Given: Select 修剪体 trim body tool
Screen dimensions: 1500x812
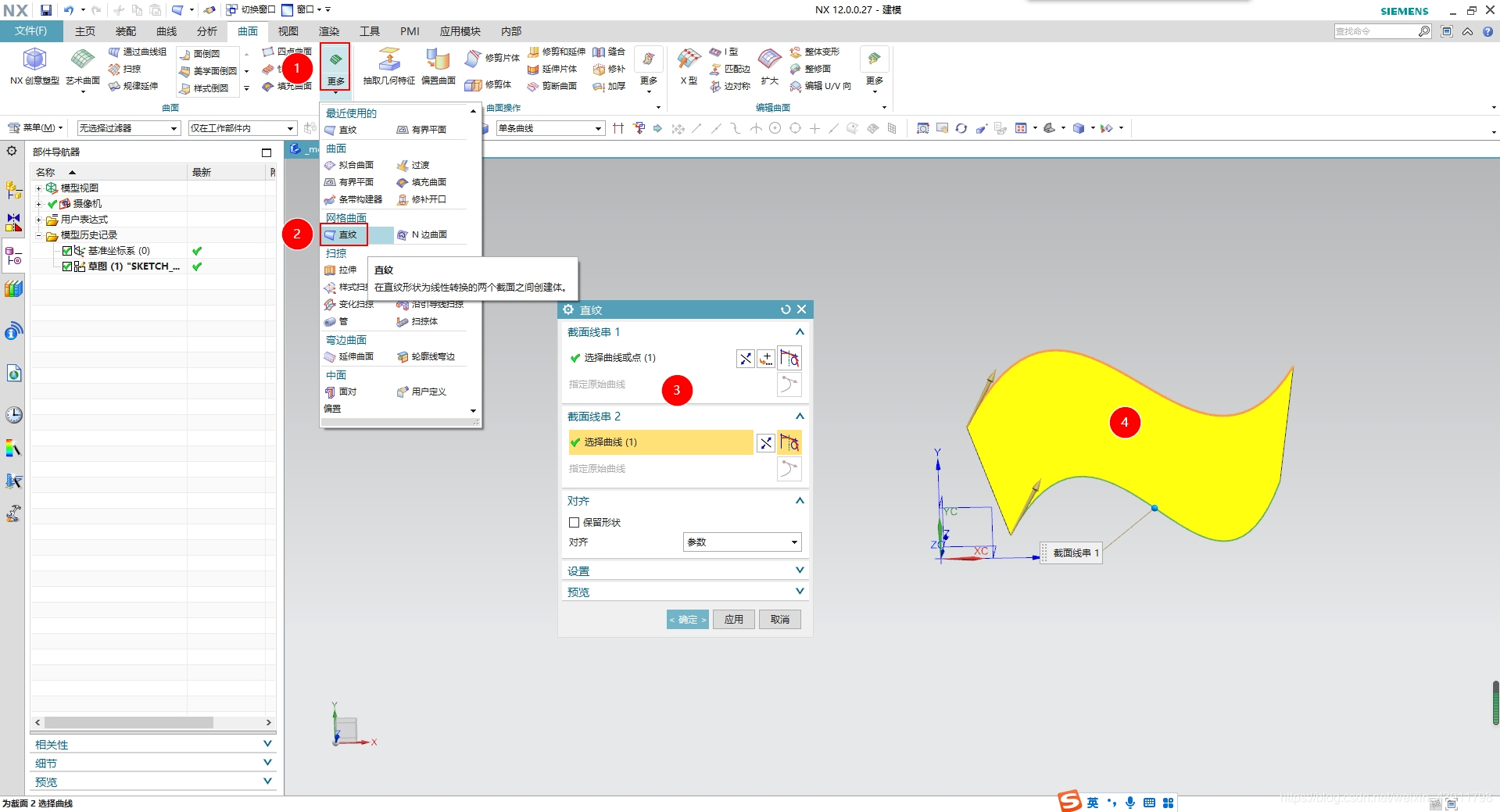Looking at the screenshot, I should (x=489, y=84).
